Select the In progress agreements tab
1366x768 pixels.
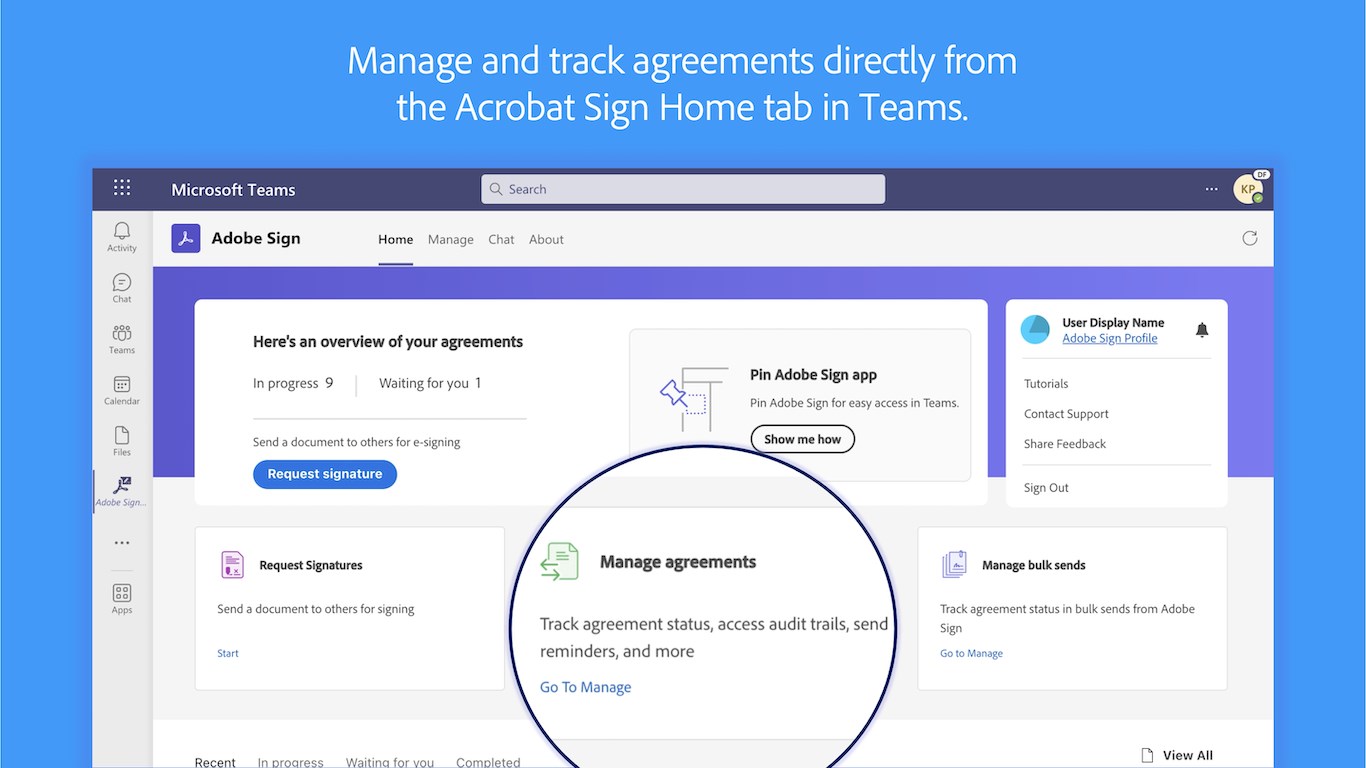point(290,762)
